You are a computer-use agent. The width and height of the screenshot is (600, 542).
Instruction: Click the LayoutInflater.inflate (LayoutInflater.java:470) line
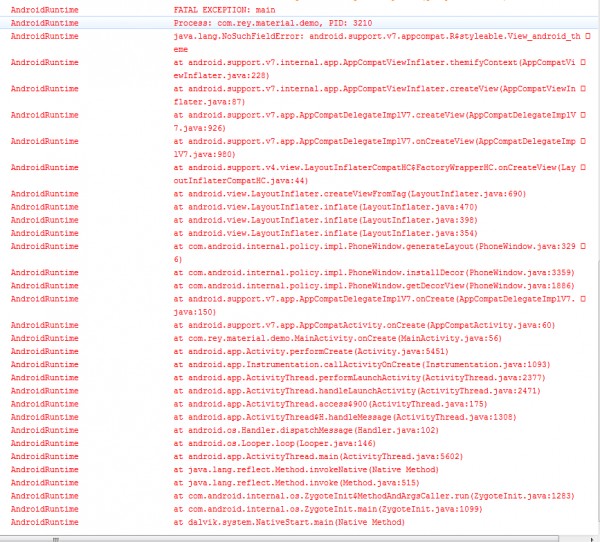[326, 207]
